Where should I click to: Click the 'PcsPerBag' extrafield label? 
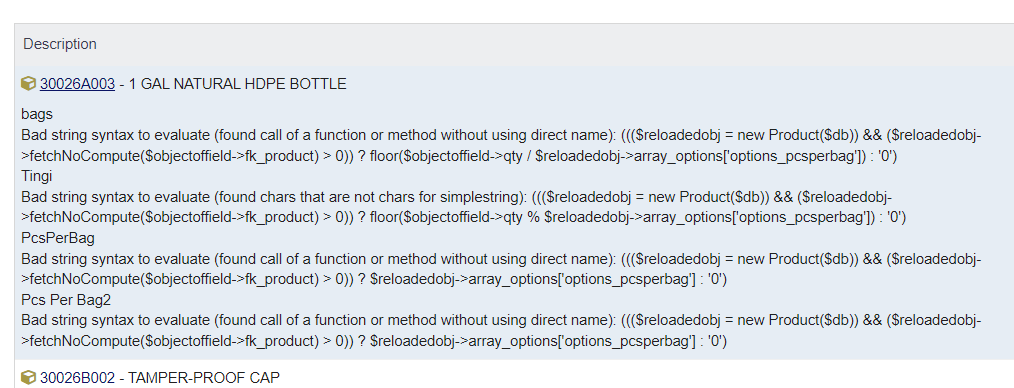coord(58,238)
